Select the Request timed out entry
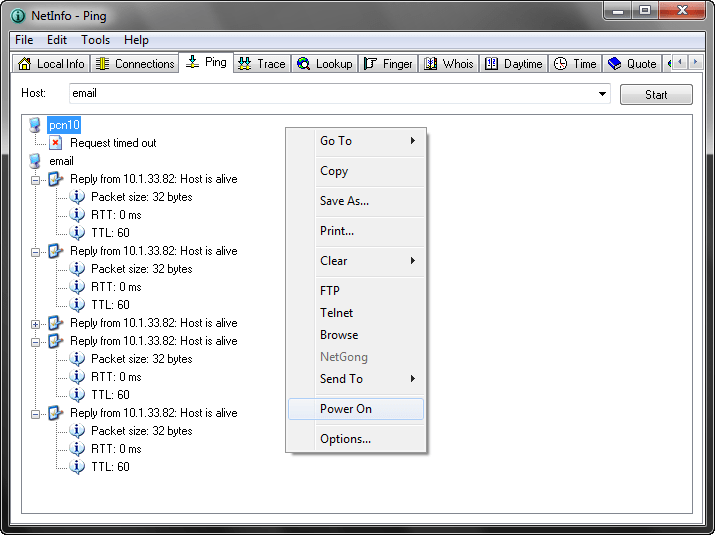715x535 pixels. (x=113, y=143)
